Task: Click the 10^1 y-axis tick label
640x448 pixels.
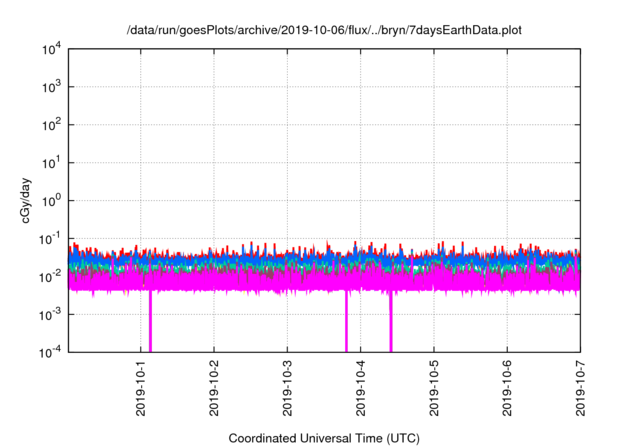Action: click(52, 163)
